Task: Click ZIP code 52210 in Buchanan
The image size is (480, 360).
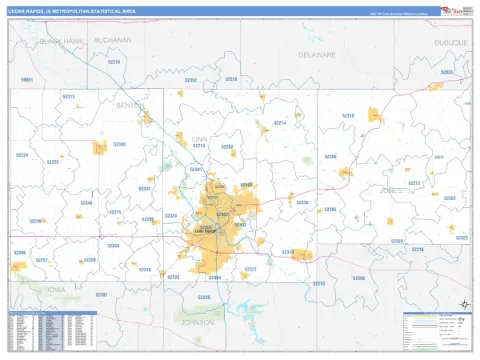Action: point(114,62)
